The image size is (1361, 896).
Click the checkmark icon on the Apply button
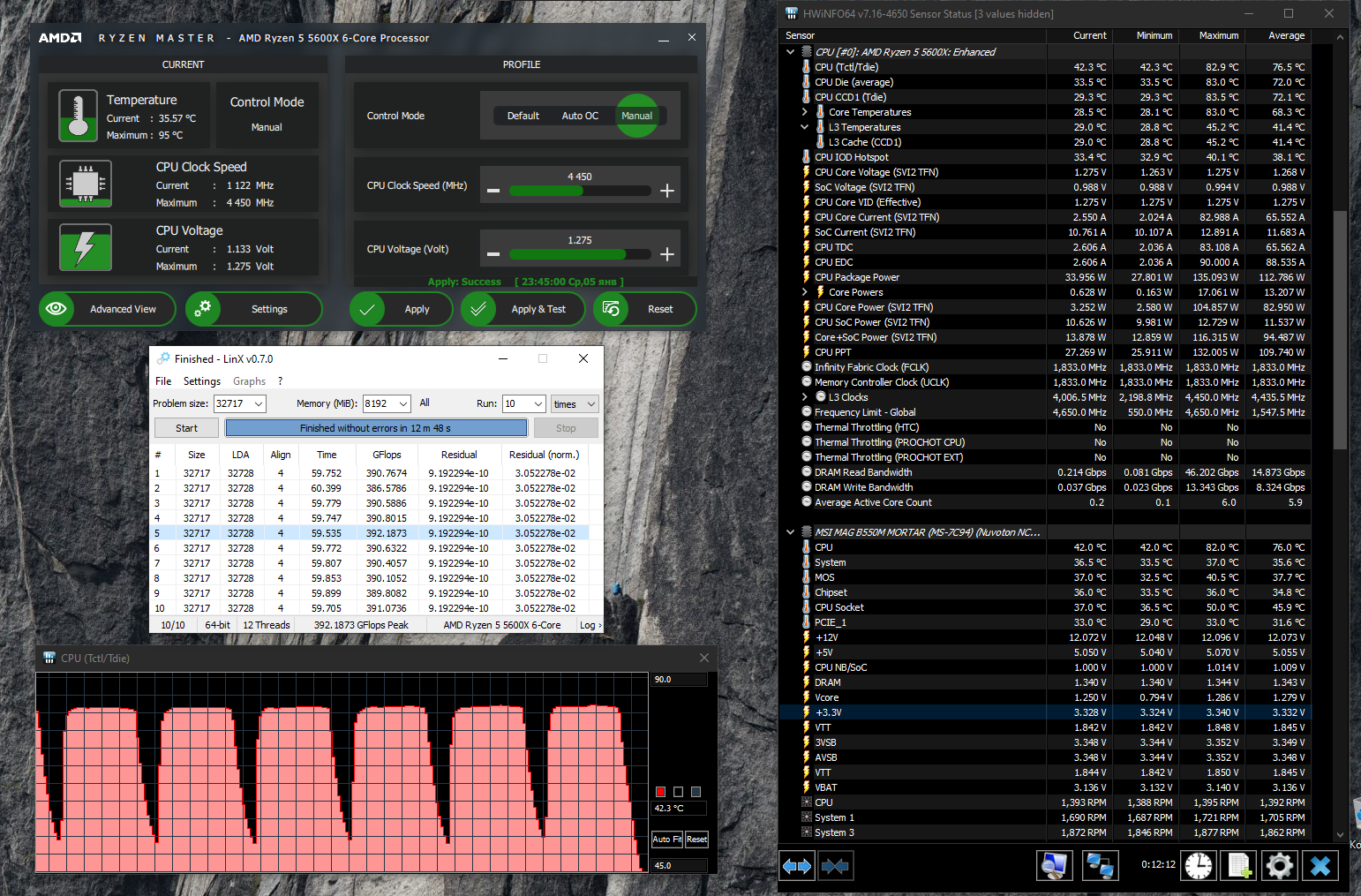pyautogui.click(x=367, y=309)
